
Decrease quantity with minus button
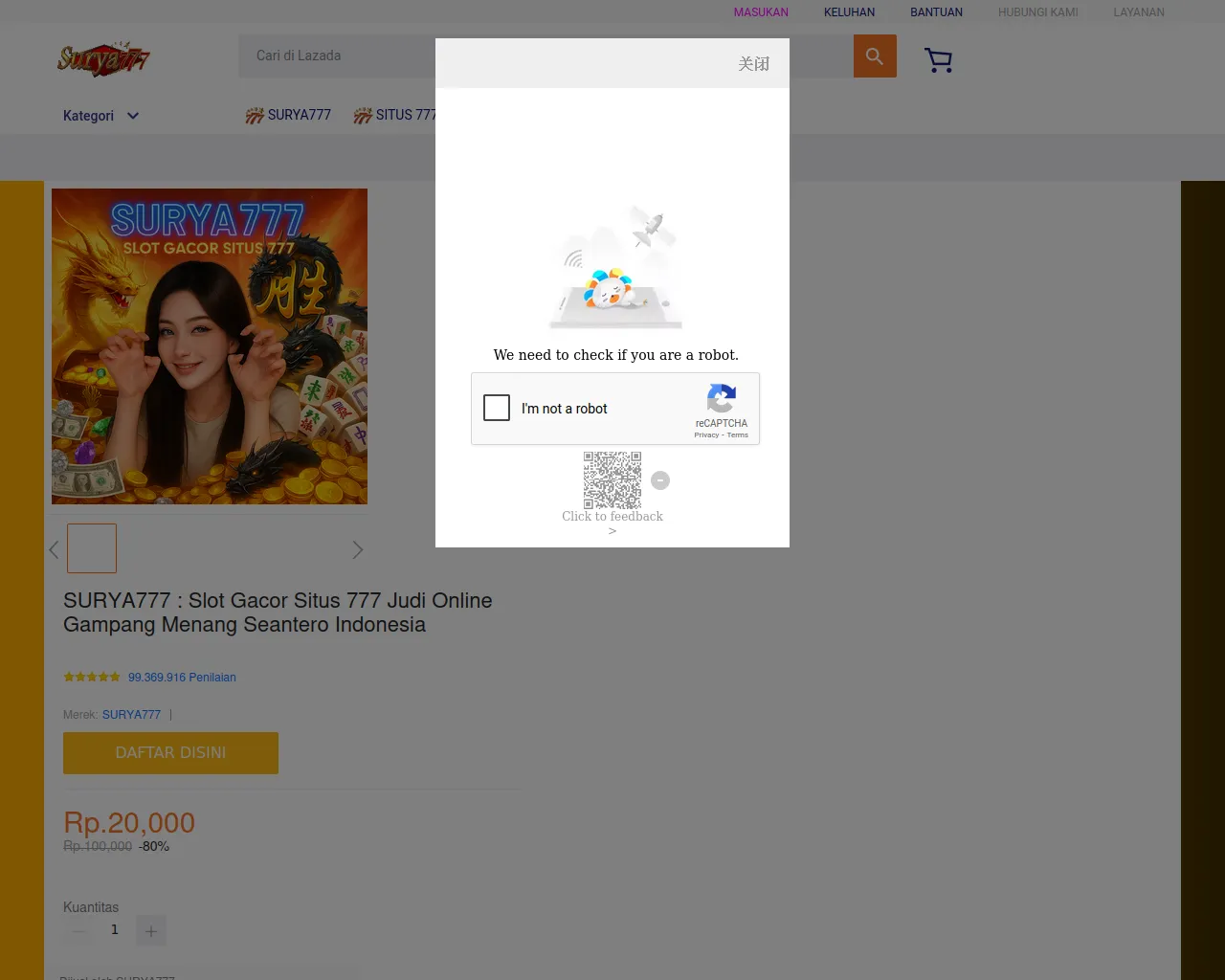point(78,931)
